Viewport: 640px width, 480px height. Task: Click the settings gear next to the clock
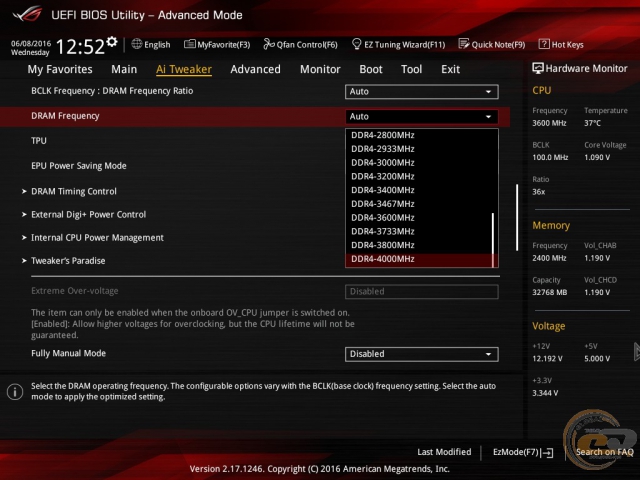tap(111, 42)
